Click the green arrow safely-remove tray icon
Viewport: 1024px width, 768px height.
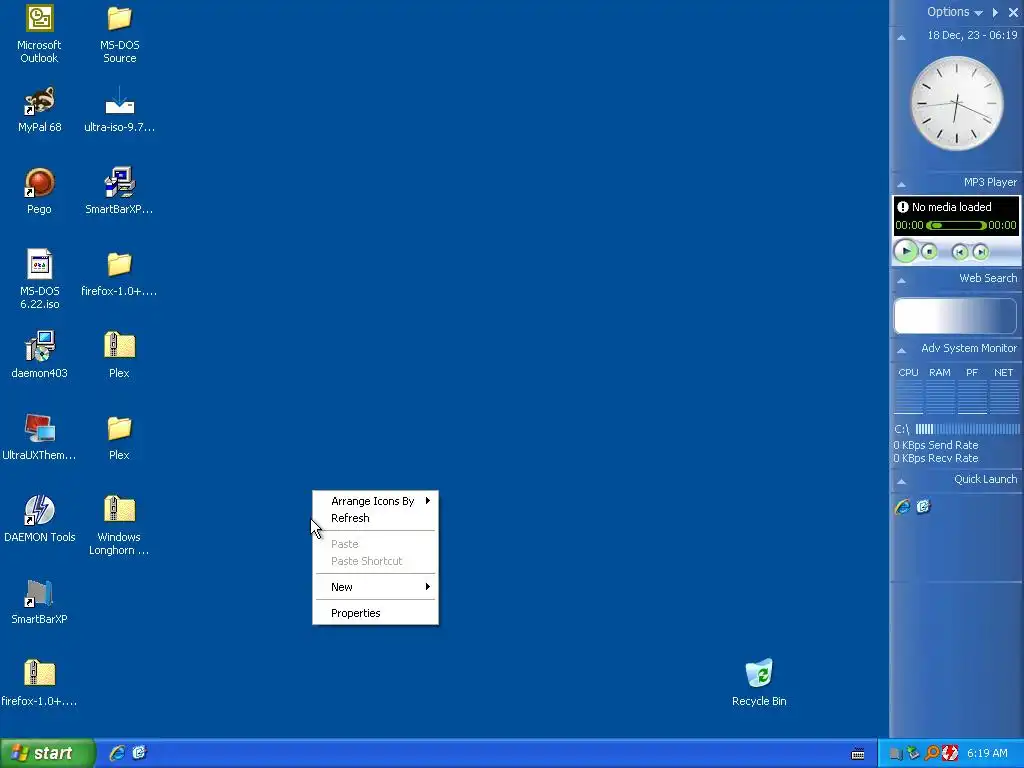coord(914,753)
